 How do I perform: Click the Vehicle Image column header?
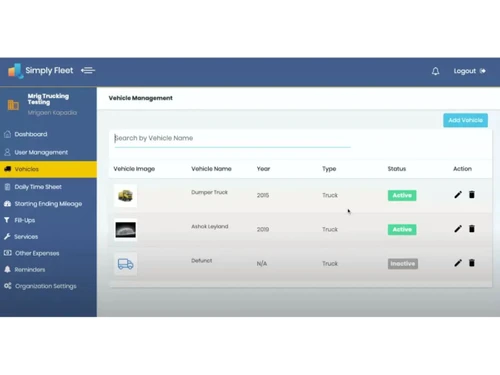tap(134, 169)
